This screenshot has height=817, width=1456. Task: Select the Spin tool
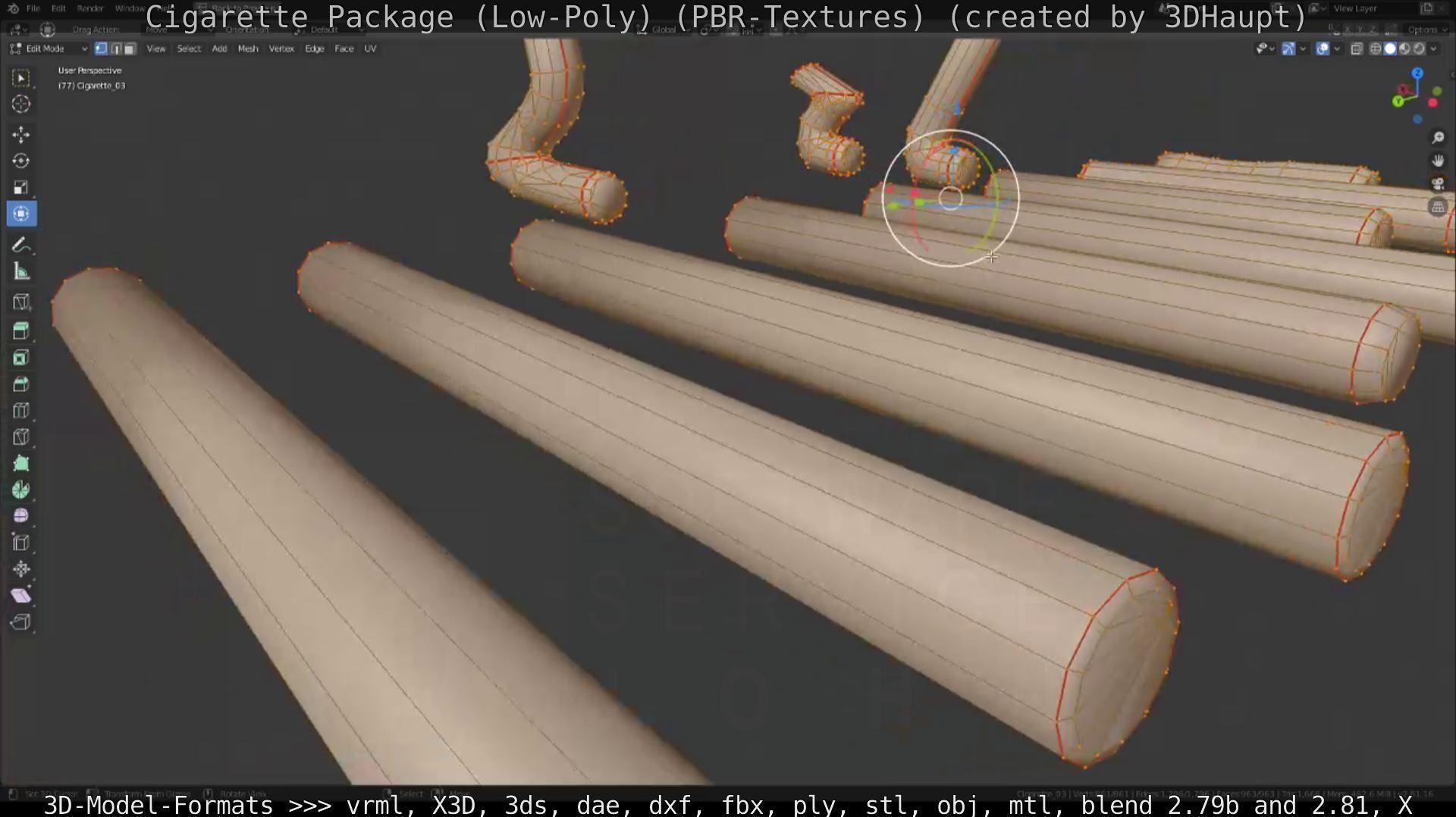tap(21, 490)
